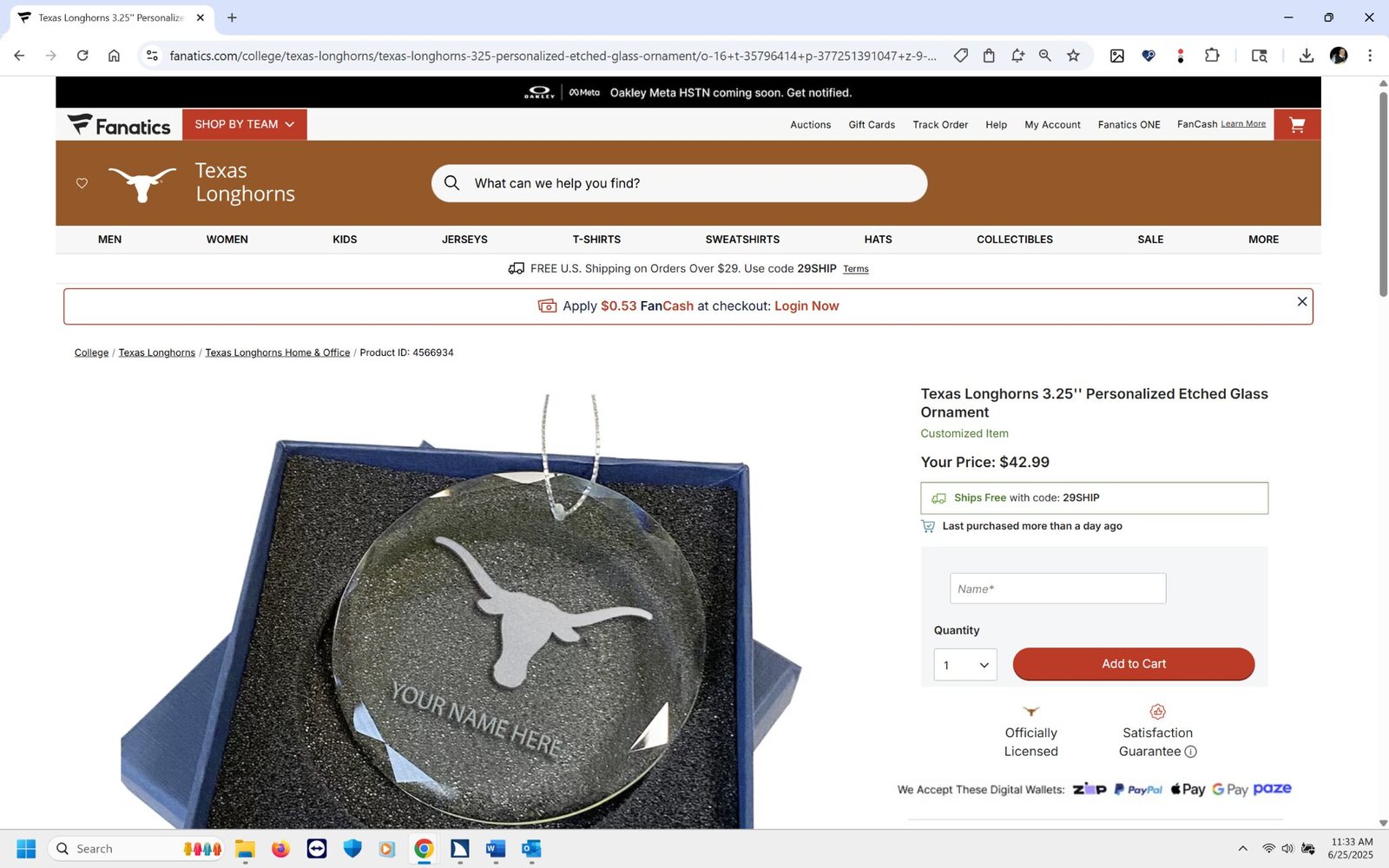Open the shopping cart icon
Viewport: 1389px width, 868px height.
pos(1297,125)
